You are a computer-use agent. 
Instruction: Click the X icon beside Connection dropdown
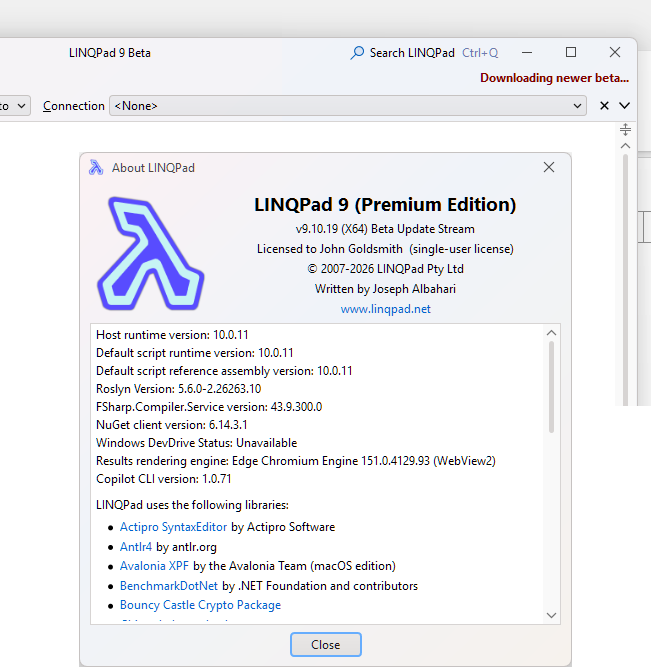click(x=604, y=105)
